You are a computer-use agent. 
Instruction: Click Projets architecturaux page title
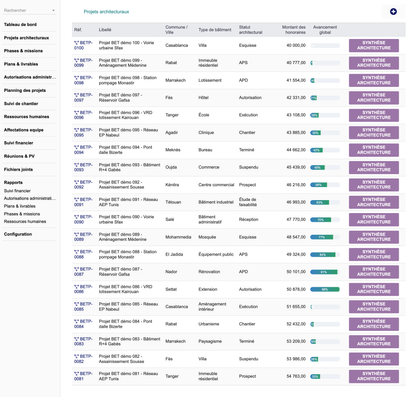106,12
